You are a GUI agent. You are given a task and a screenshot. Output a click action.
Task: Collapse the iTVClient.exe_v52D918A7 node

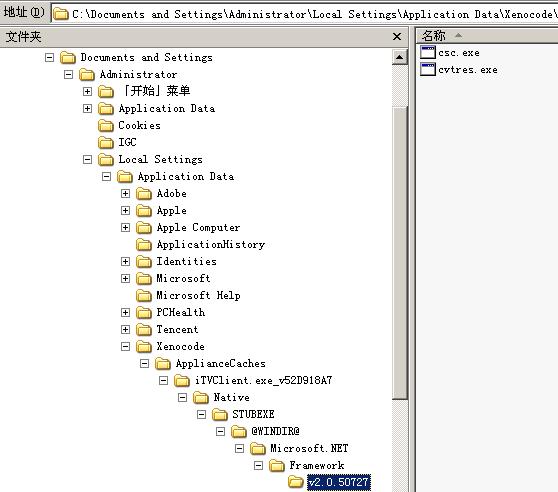(163, 380)
